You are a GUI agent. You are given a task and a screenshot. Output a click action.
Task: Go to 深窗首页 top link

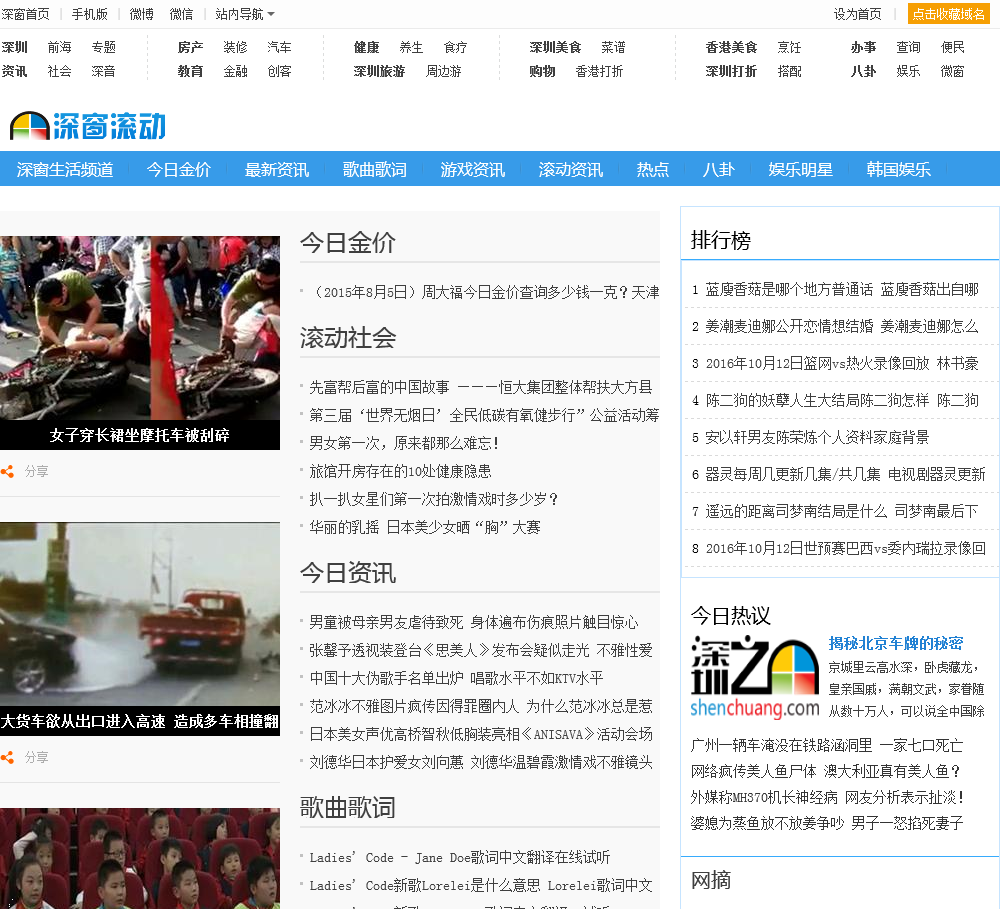click(26, 14)
